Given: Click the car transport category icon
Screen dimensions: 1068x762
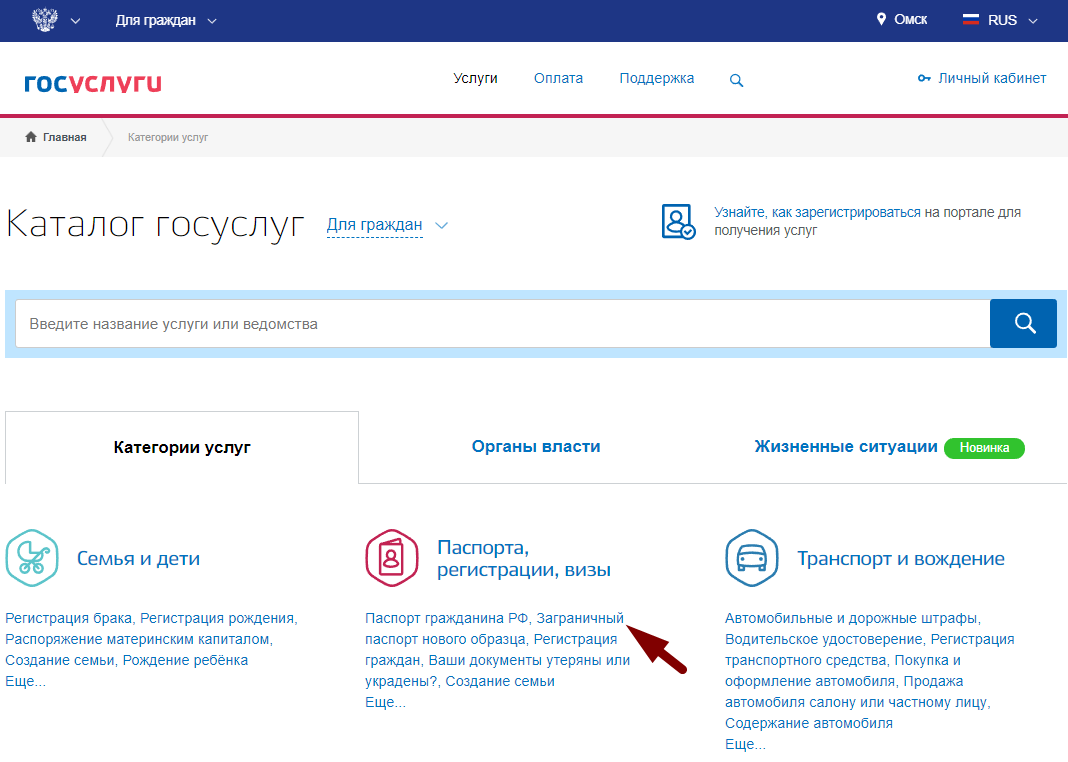Looking at the screenshot, I should coord(751,558).
